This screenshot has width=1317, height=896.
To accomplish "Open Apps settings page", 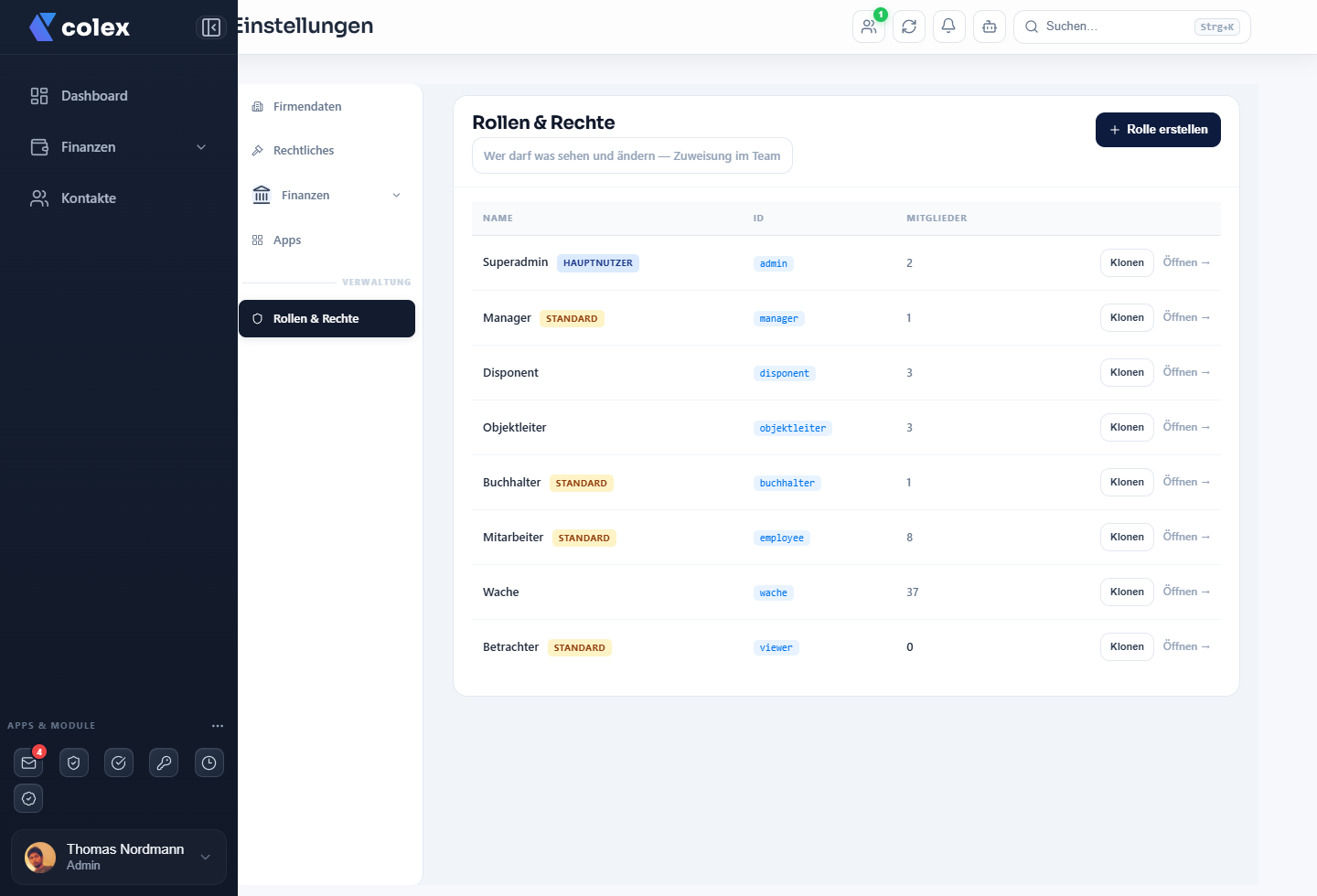I will tap(327, 240).
